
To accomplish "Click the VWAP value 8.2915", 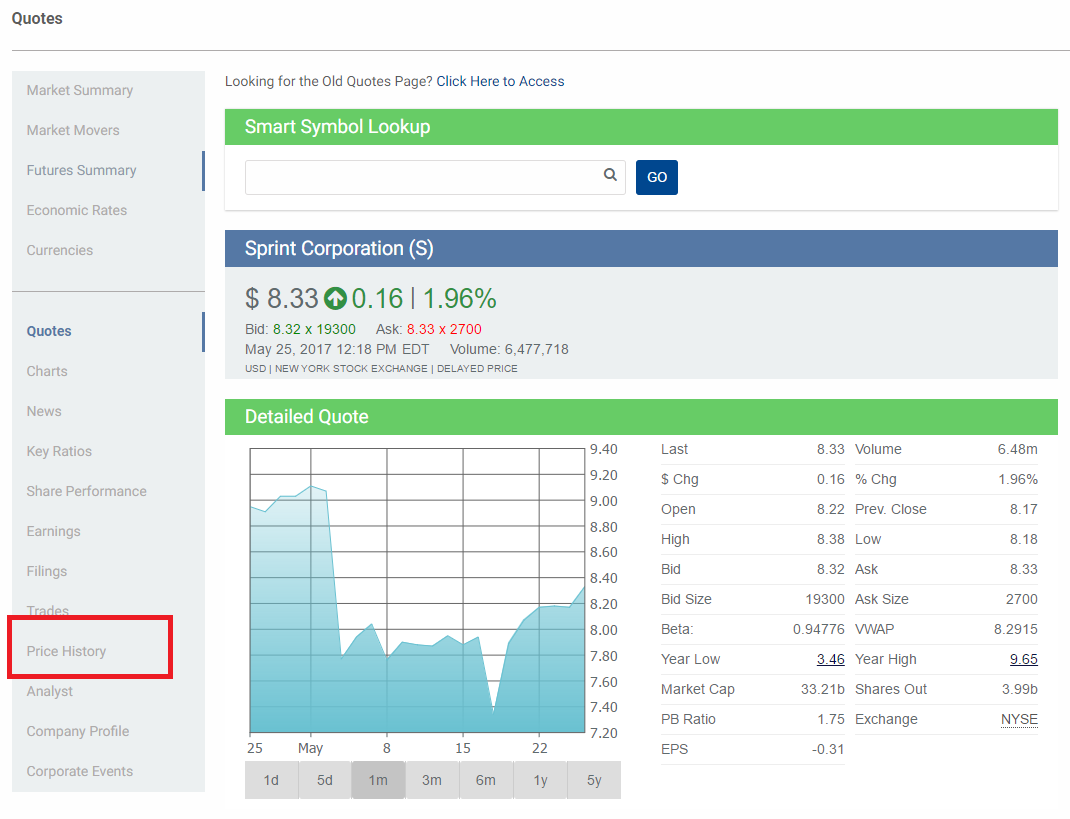I will tap(1015, 629).
